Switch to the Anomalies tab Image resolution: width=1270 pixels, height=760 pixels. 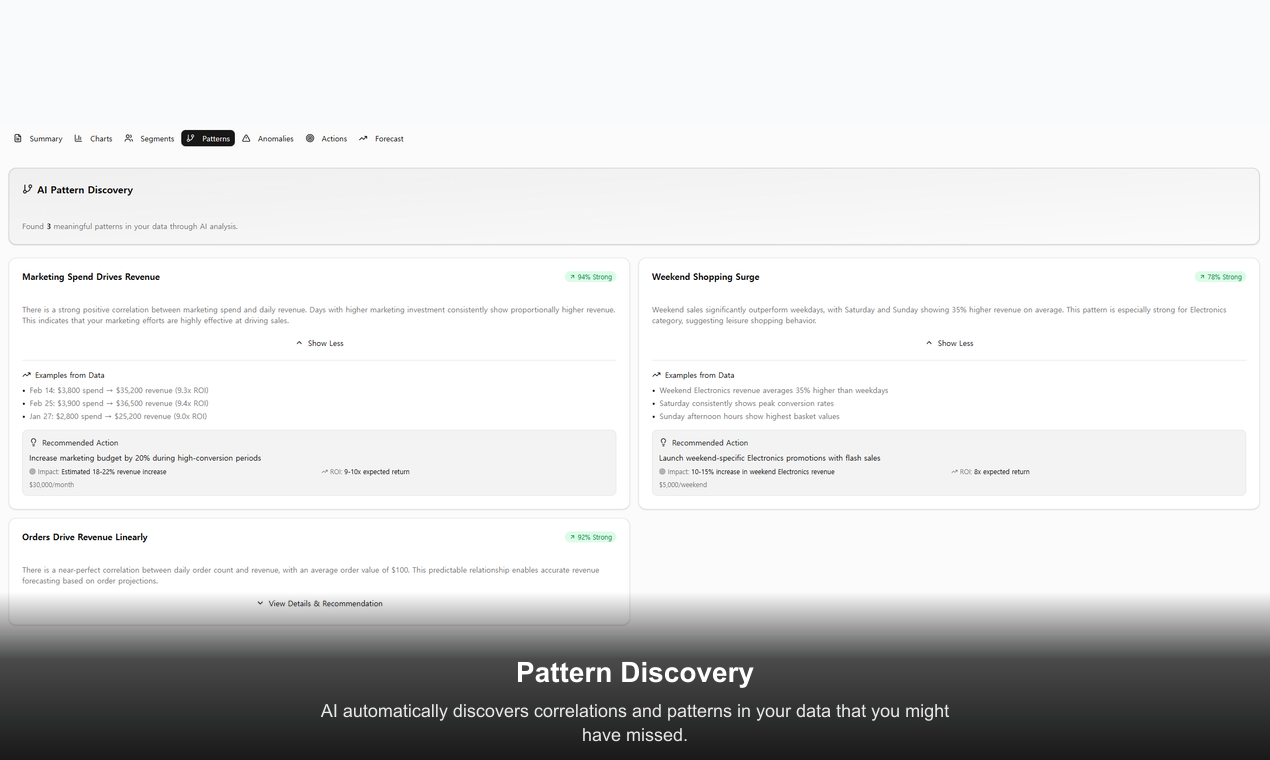(x=268, y=138)
